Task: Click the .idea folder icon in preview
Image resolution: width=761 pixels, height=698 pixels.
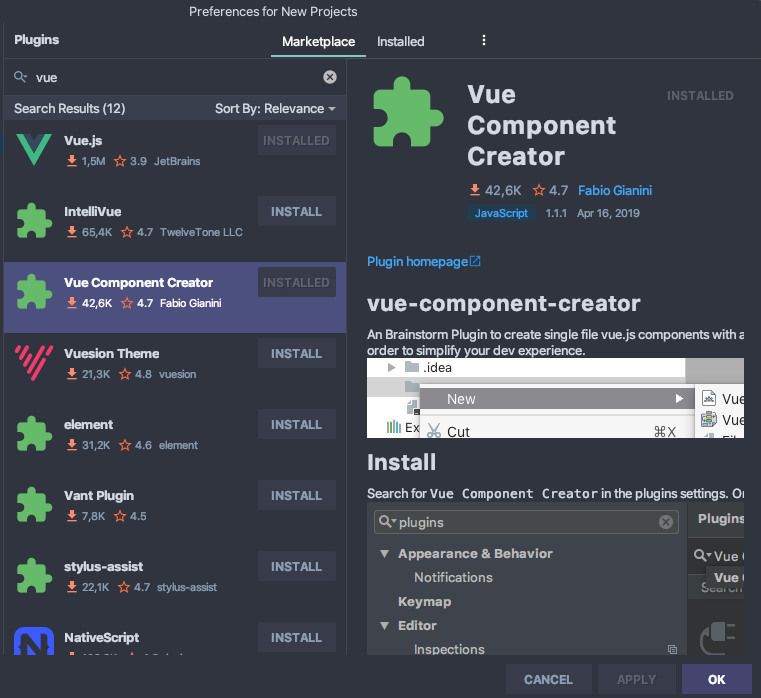Action: point(412,367)
